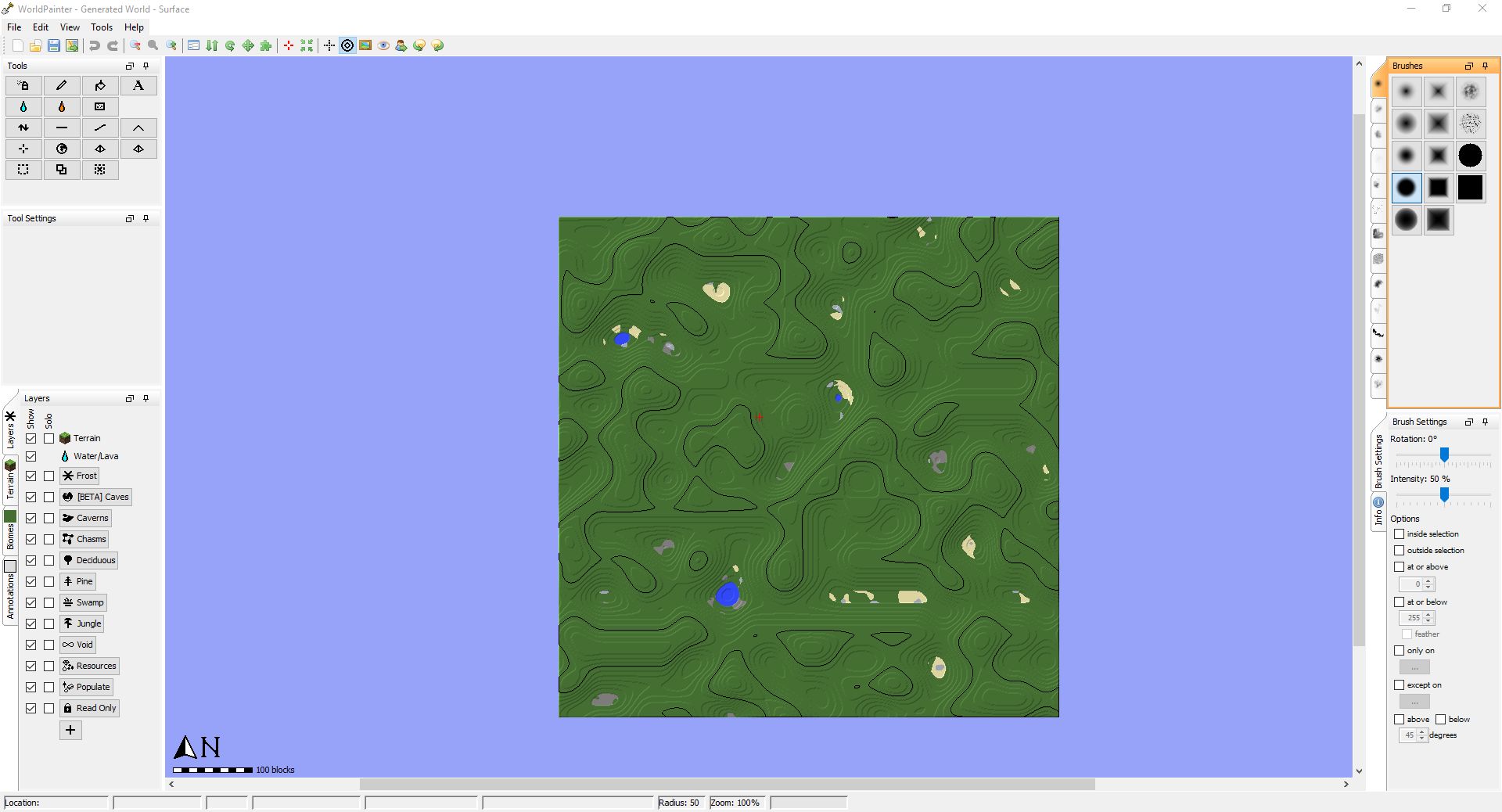Select the Pencil tool

pos(62,86)
